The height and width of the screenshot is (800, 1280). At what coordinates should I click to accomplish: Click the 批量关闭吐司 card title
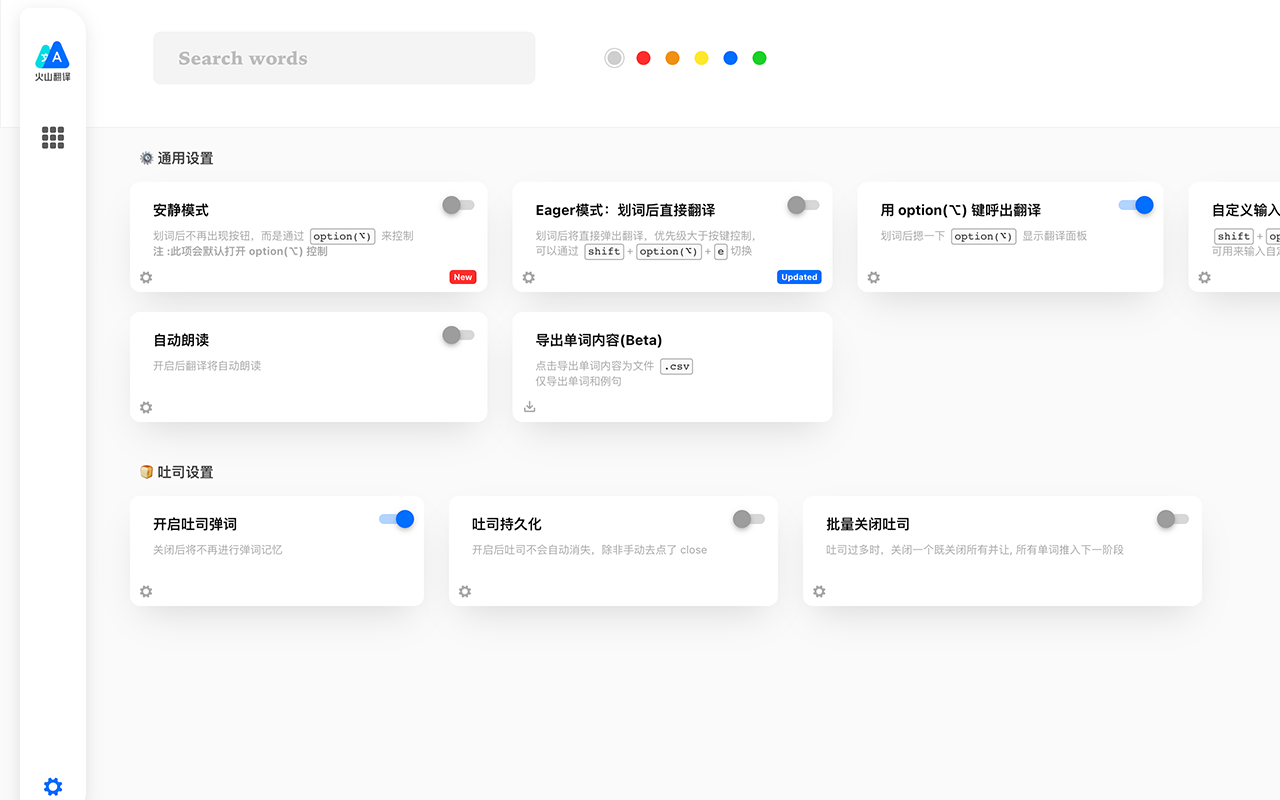(868, 524)
